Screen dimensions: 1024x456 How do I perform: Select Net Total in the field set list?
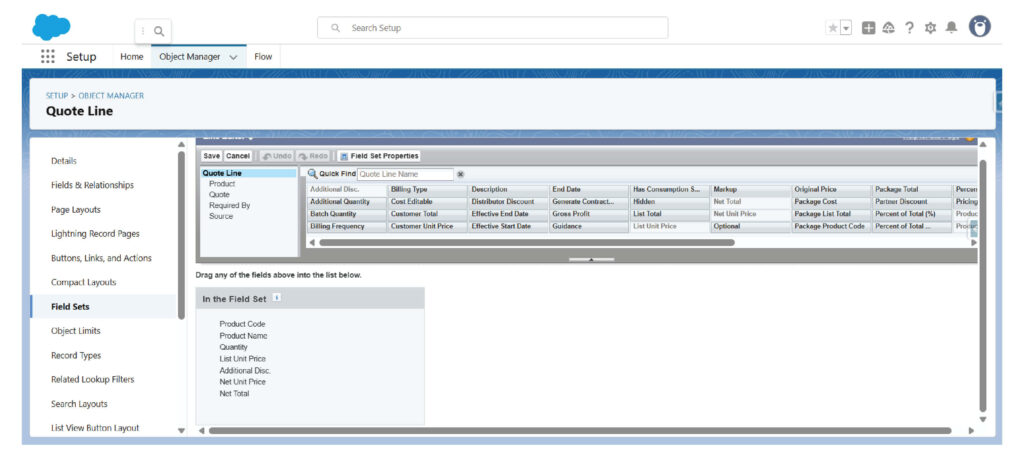click(234, 393)
